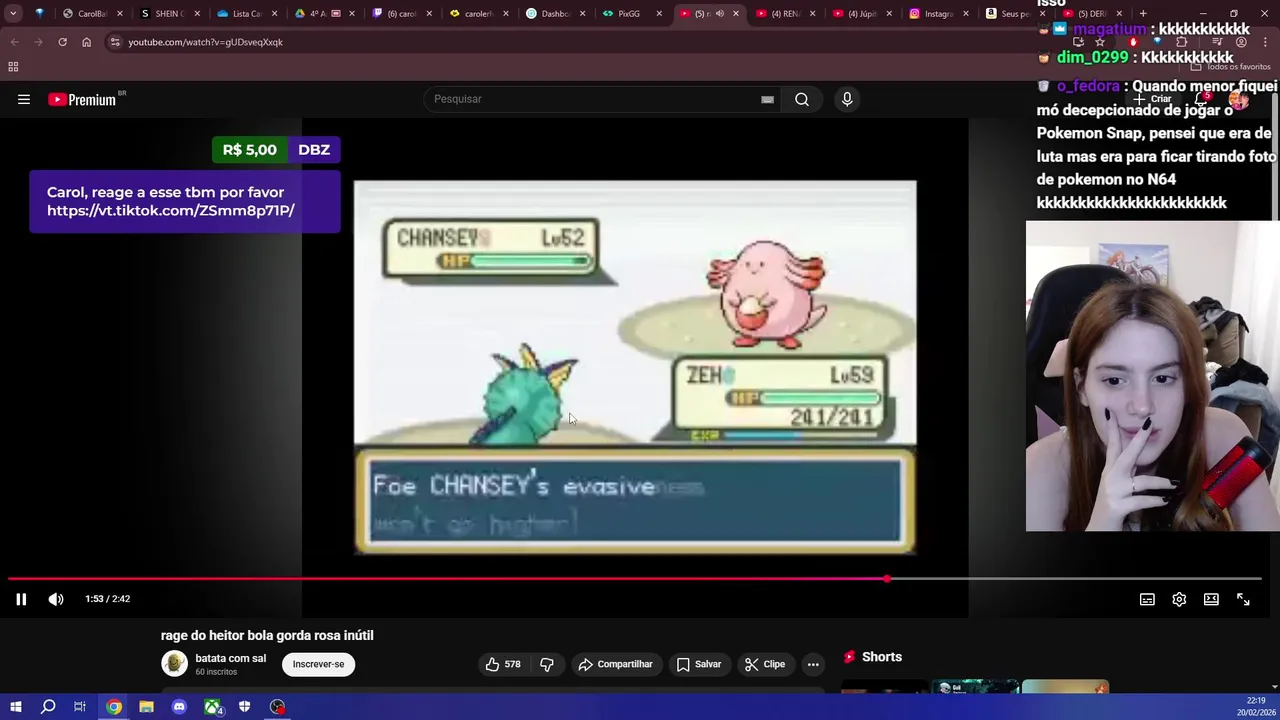Dislike the video
The height and width of the screenshot is (720, 1280).
click(x=547, y=664)
